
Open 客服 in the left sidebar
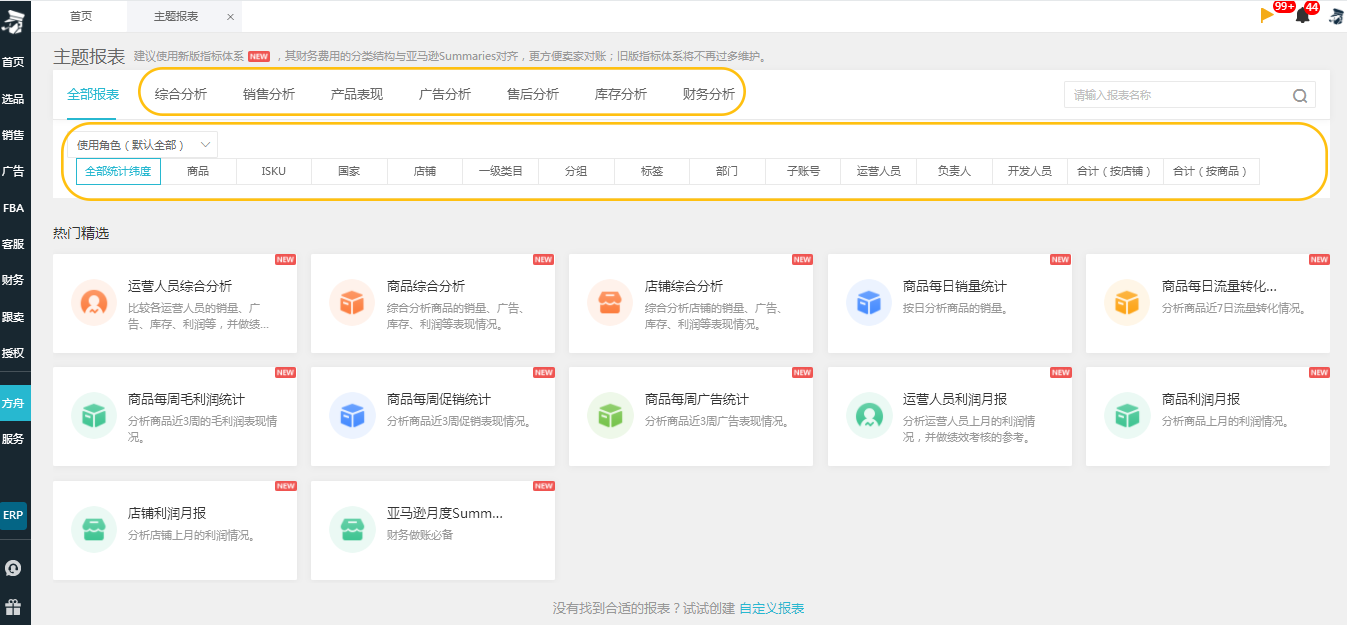[x=13, y=244]
